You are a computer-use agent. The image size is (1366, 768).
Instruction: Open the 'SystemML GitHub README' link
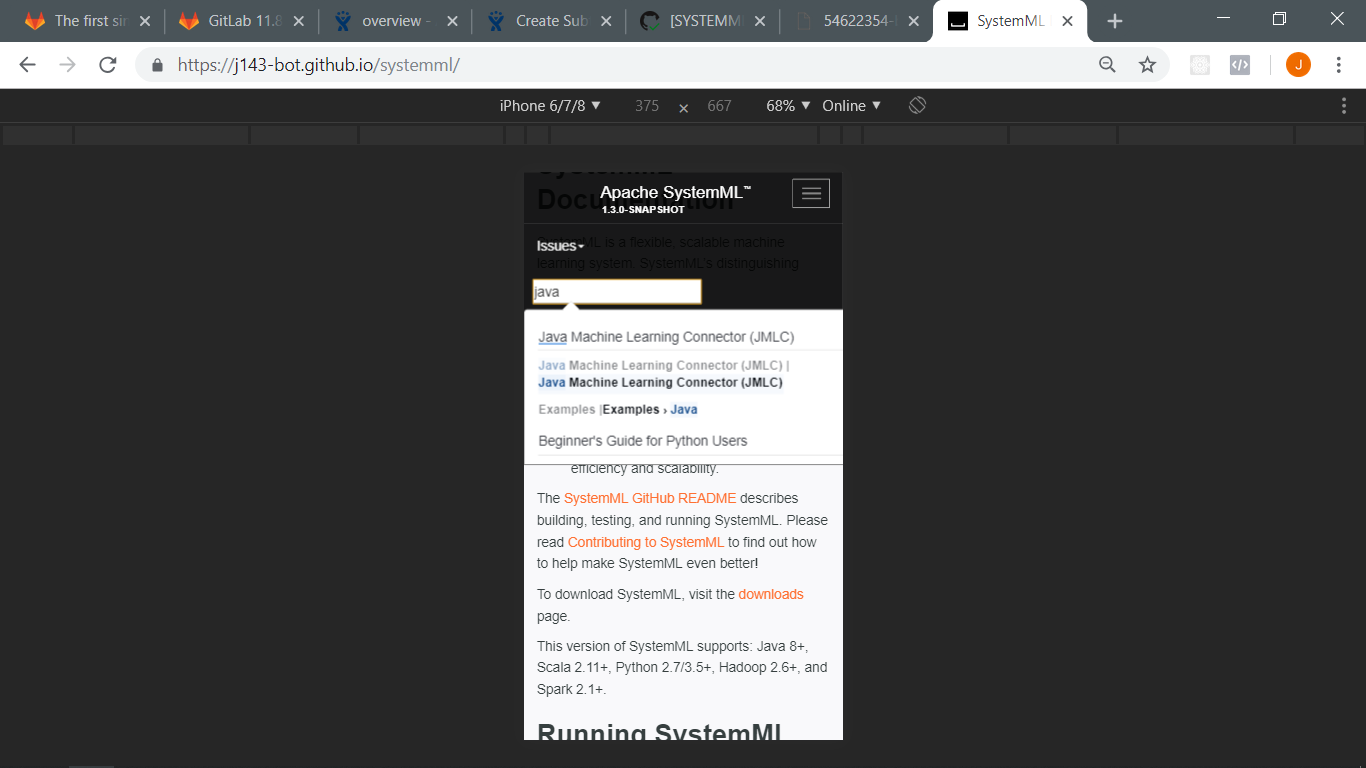click(650, 498)
